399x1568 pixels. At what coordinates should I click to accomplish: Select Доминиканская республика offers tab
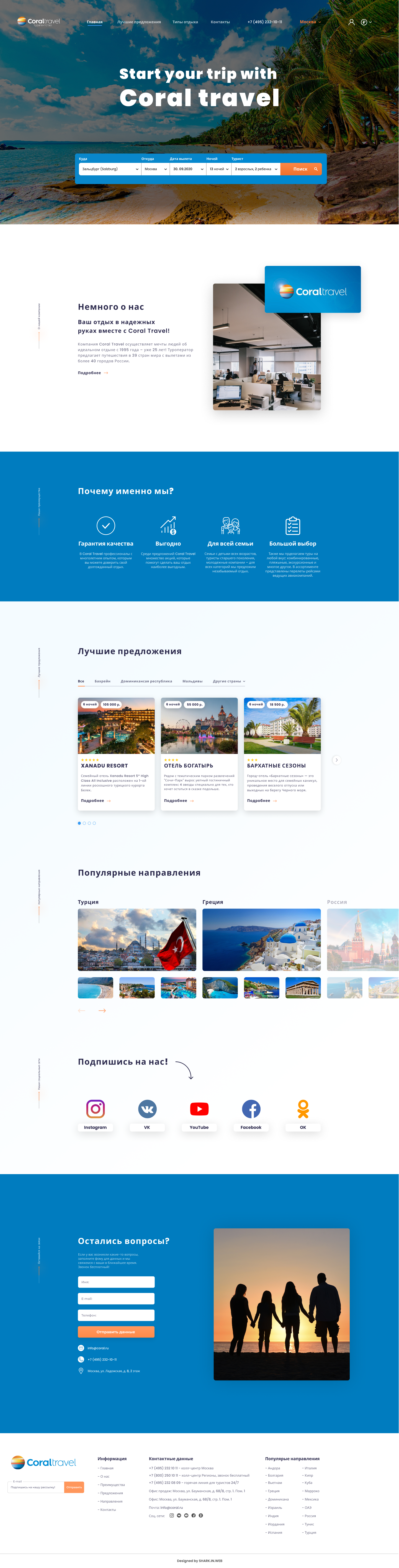coord(146,681)
